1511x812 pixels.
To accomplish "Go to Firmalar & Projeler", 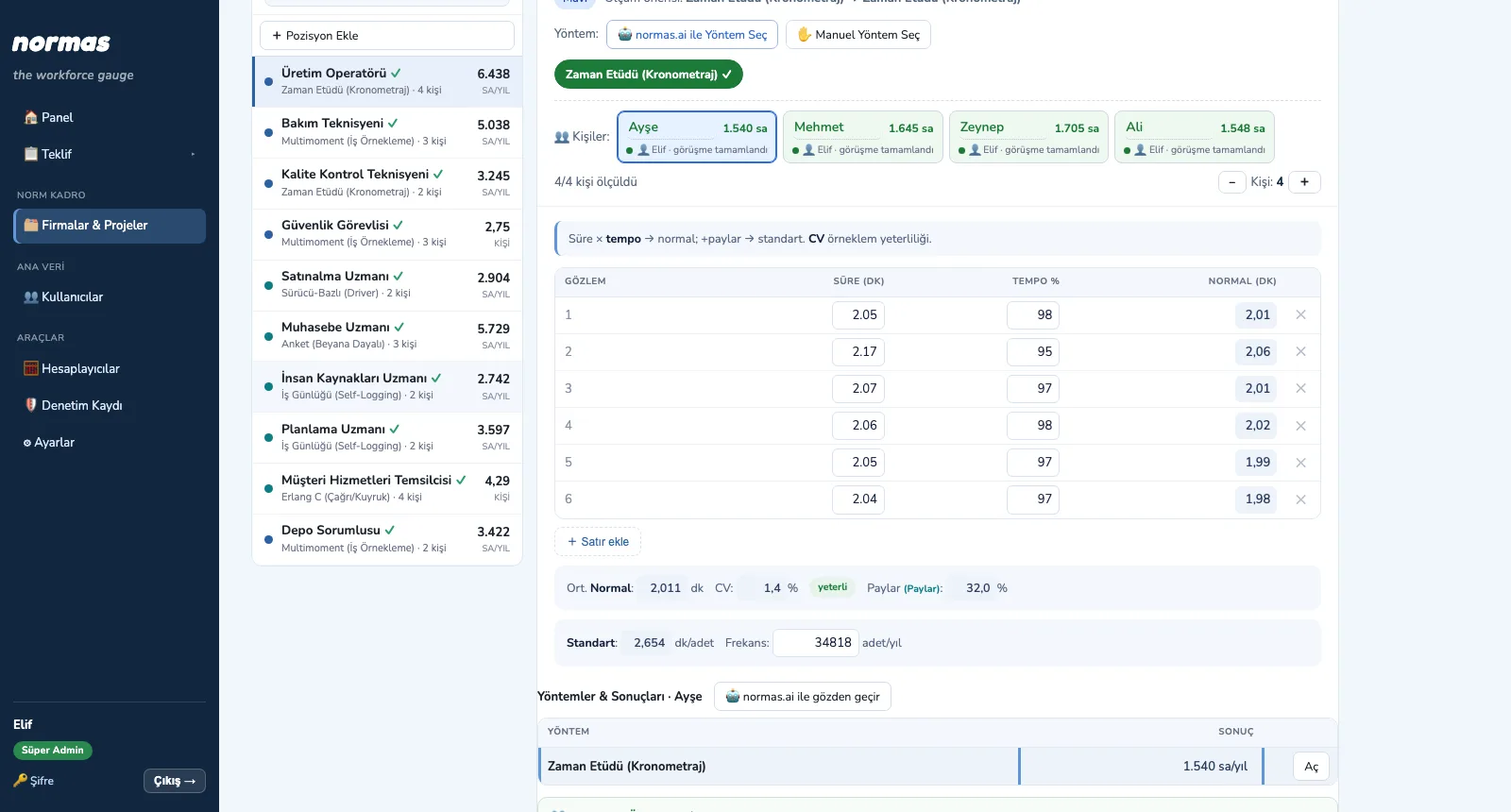I will pos(110,226).
